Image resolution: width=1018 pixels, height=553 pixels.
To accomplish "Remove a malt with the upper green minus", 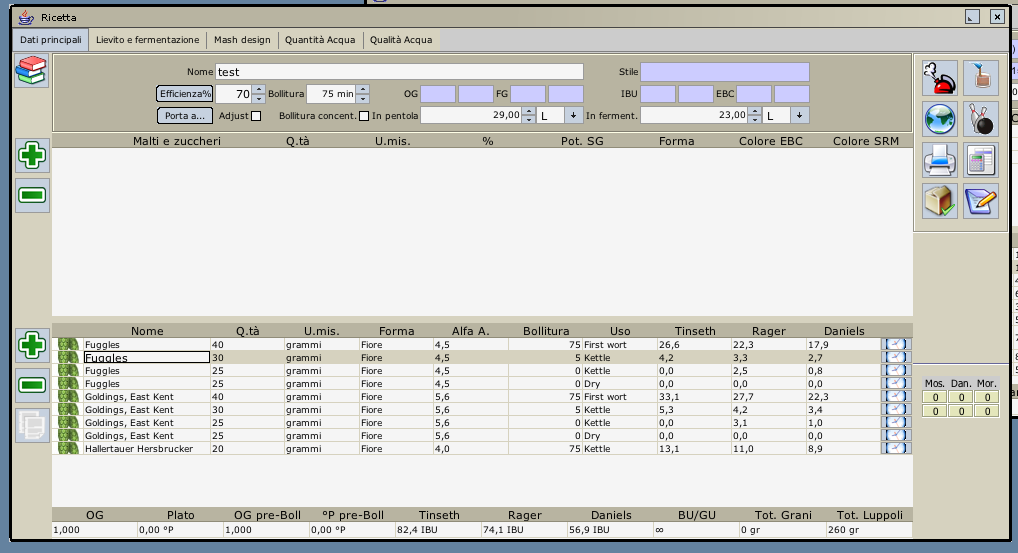I will tap(32, 195).
